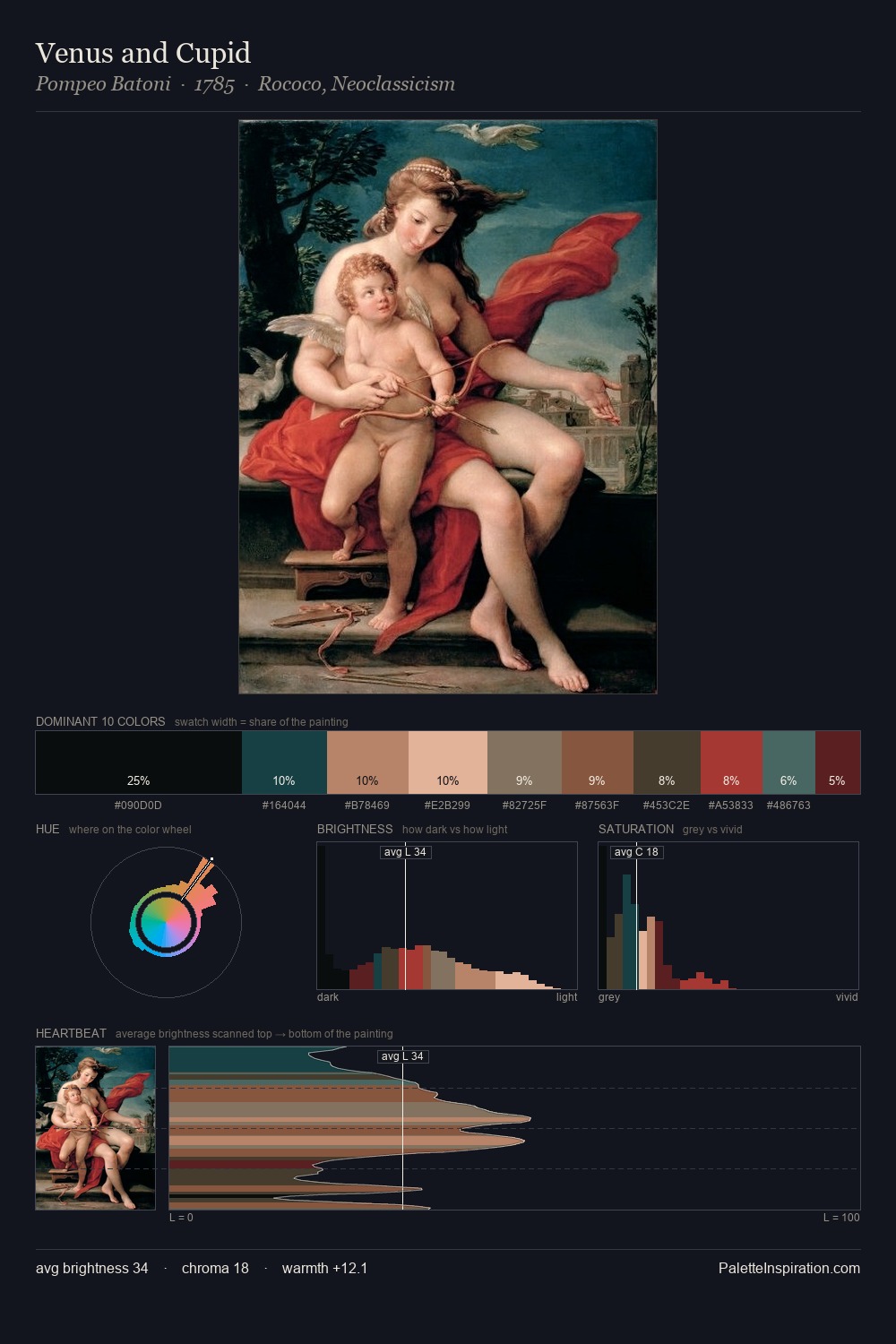Click hex code '#486763' label

click(x=788, y=806)
